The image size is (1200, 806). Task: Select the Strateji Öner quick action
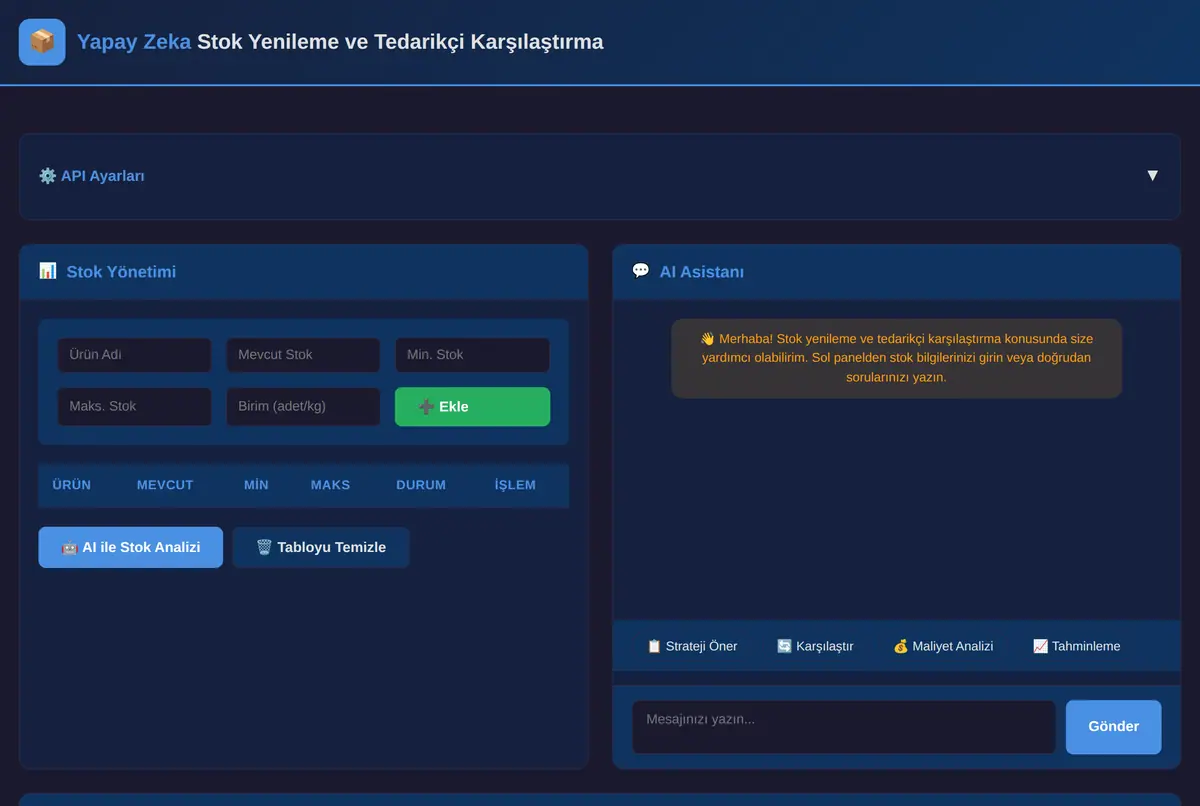(692, 646)
